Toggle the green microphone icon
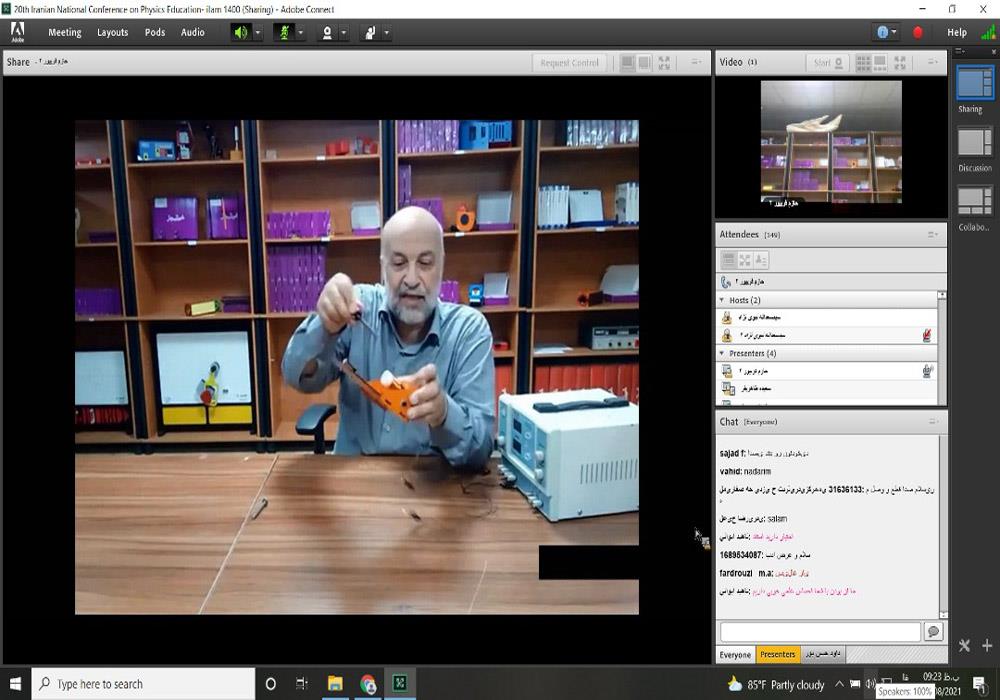The image size is (1000, 700). tap(283, 32)
